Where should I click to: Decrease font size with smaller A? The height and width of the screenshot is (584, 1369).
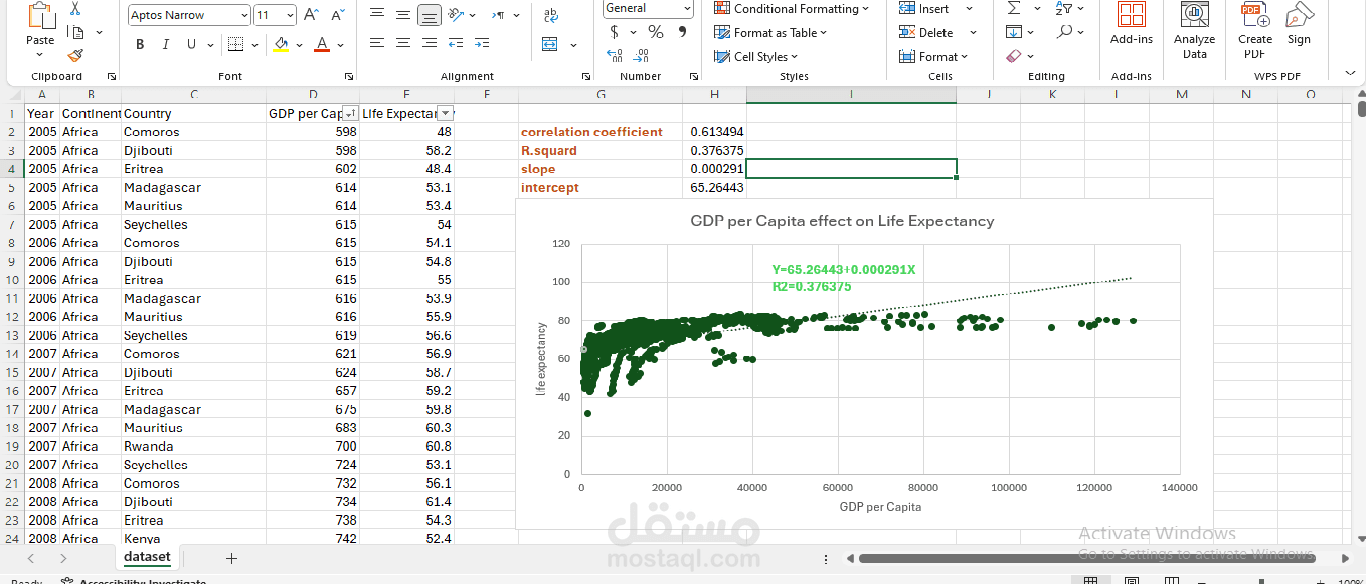click(x=337, y=15)
